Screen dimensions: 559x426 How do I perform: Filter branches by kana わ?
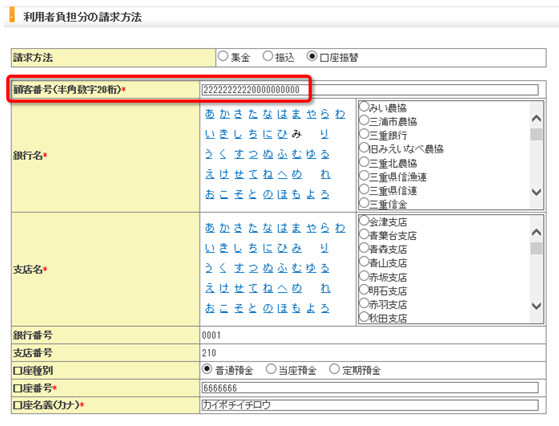[340, 227]
